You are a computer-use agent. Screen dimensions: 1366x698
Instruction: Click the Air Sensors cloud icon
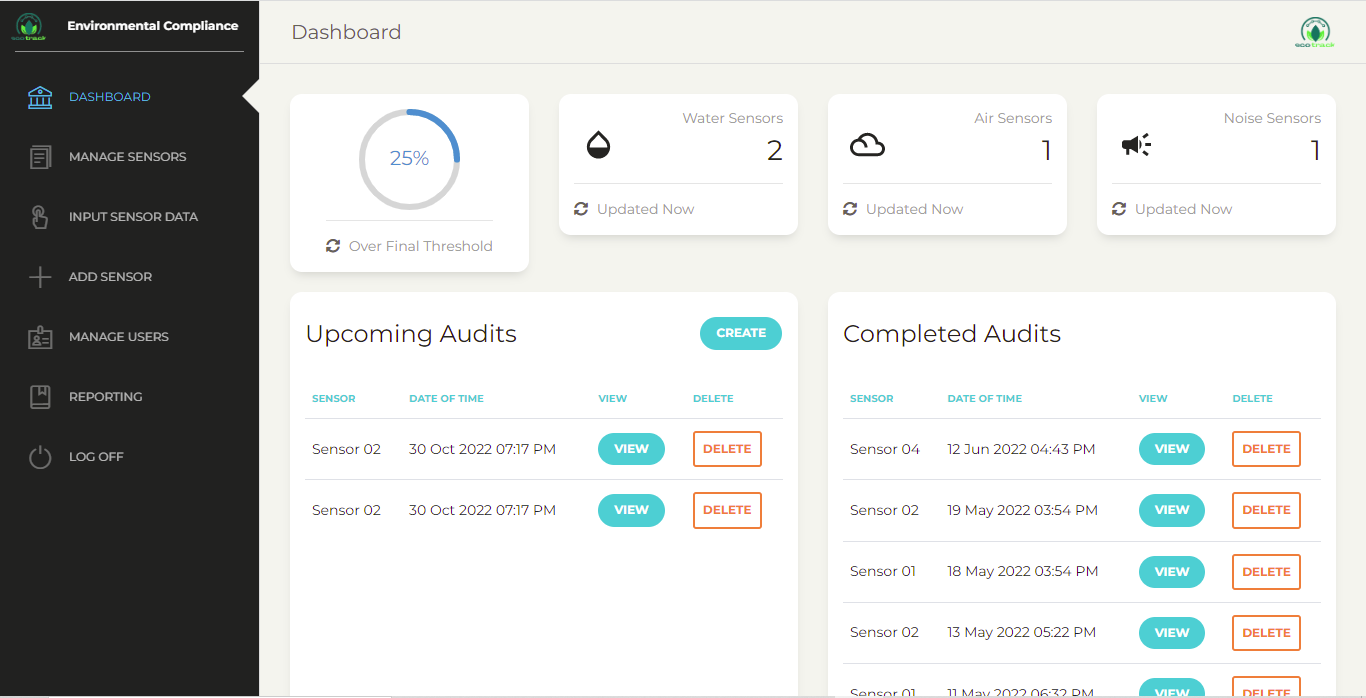point(867,146)
